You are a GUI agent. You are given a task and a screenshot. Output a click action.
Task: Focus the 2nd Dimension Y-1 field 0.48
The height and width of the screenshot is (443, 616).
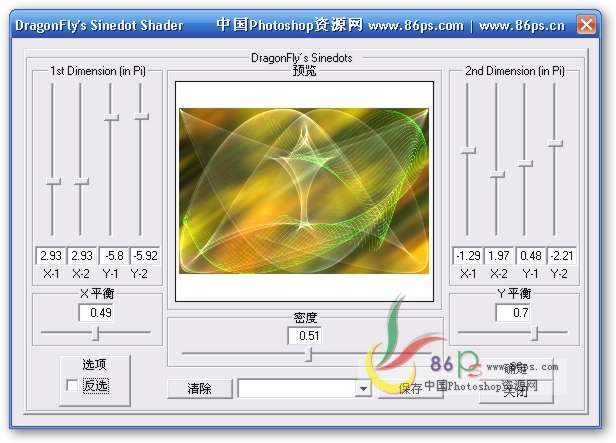click(530, 256)
